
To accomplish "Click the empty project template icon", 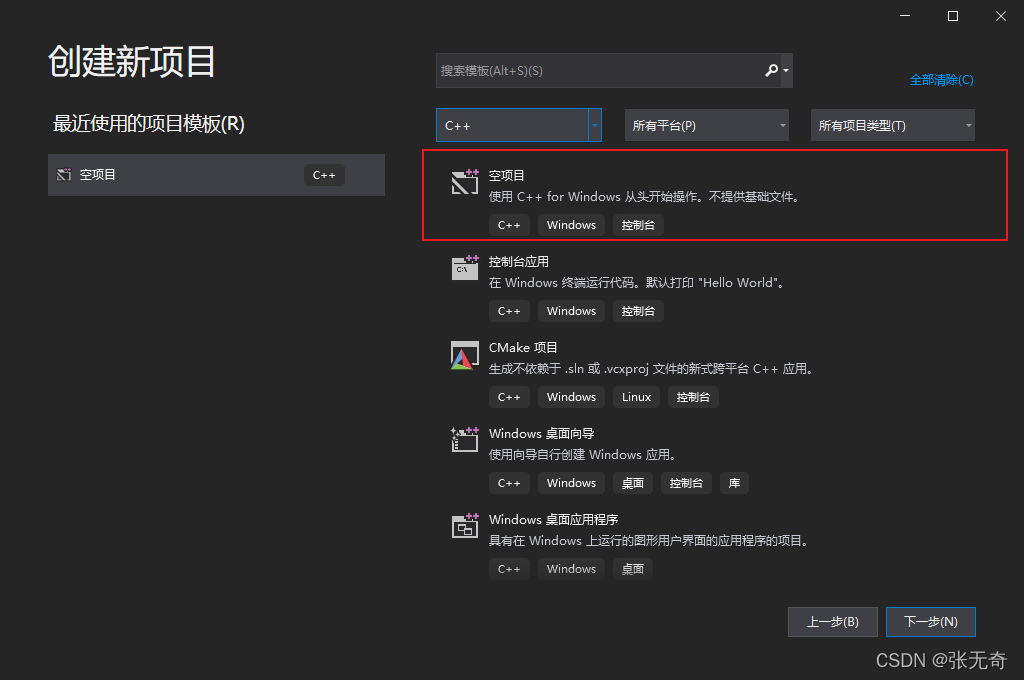I will 464,182.
